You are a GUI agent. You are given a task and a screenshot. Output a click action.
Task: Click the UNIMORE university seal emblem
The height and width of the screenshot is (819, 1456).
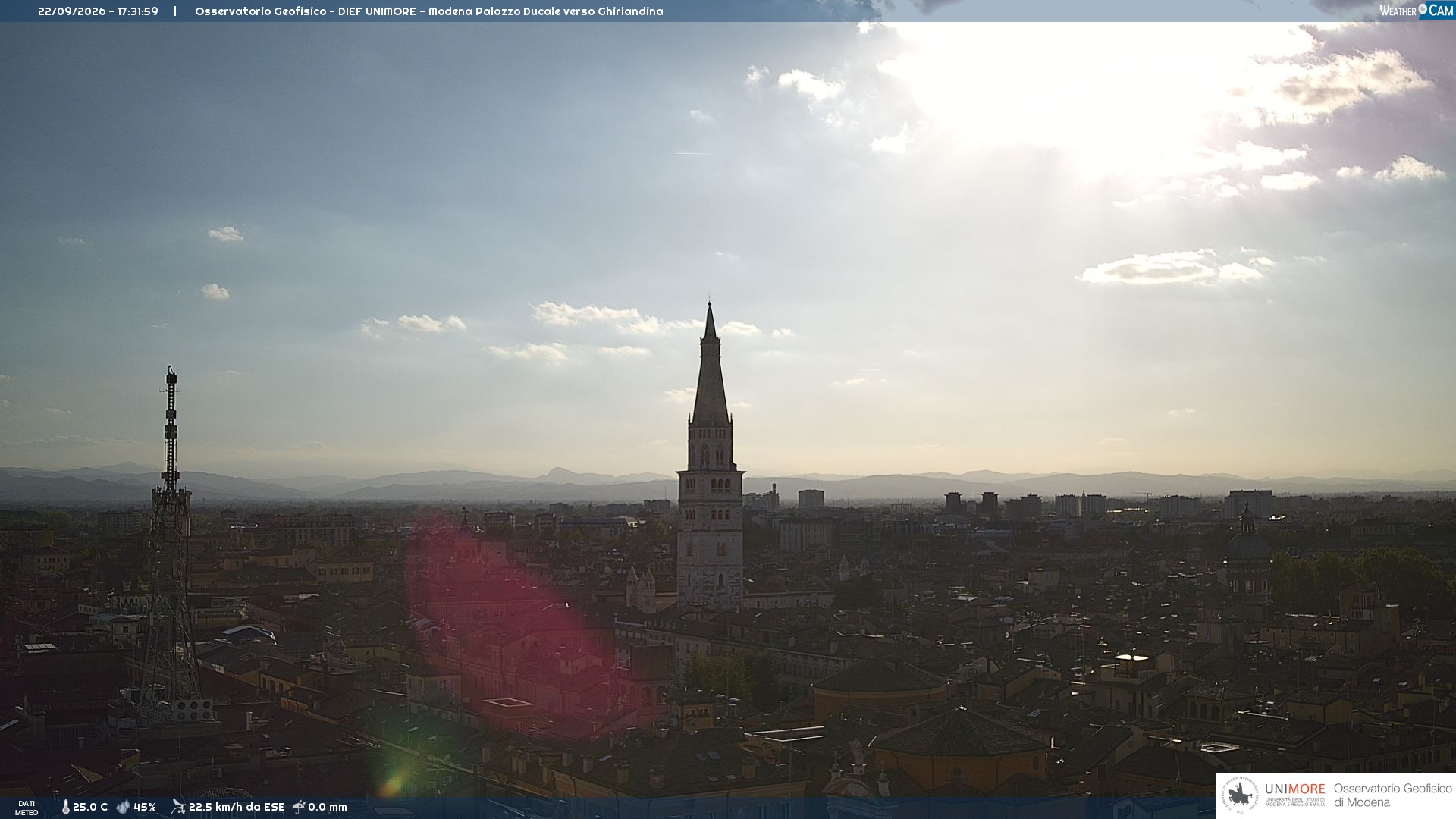(1240, 795)
